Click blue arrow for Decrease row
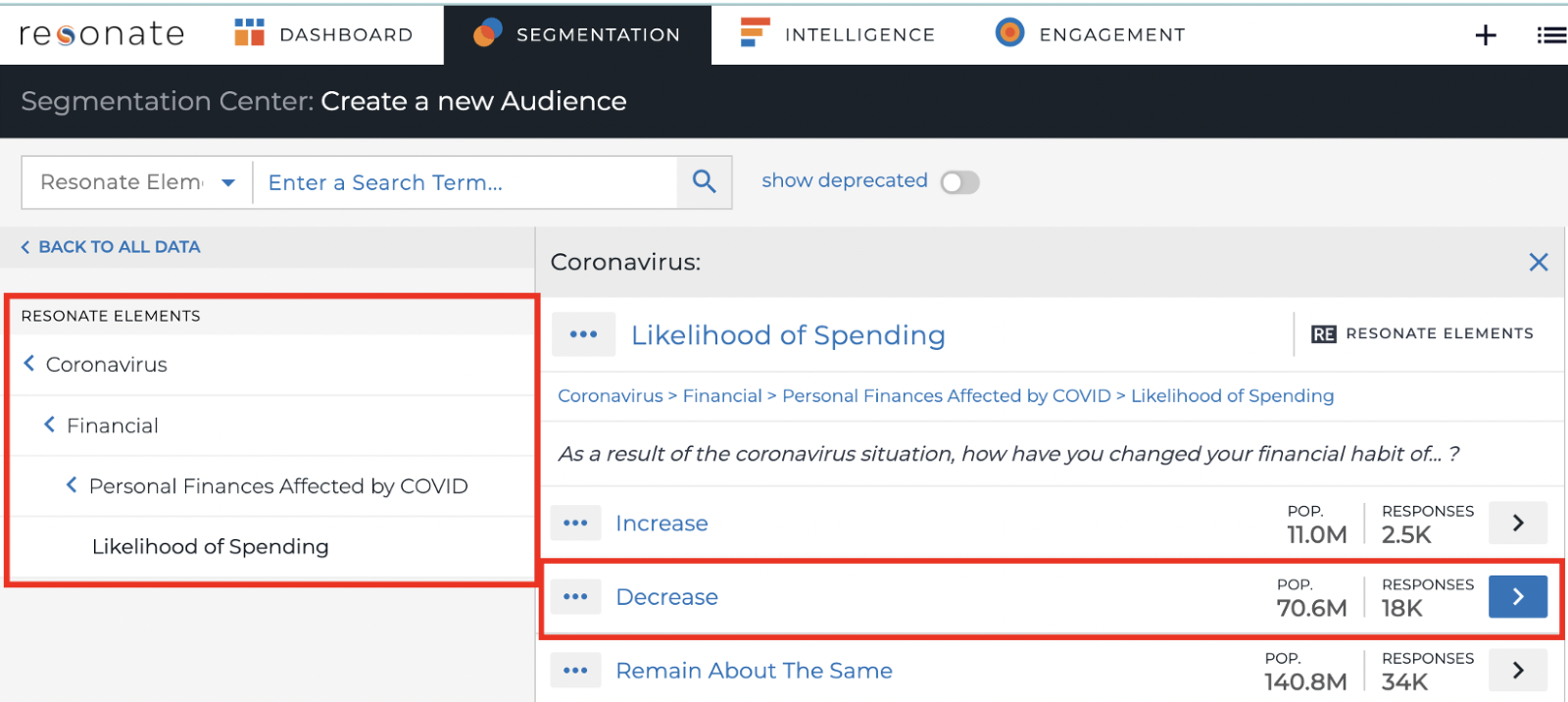The image size is (1568, 702). pos(1518,596)
